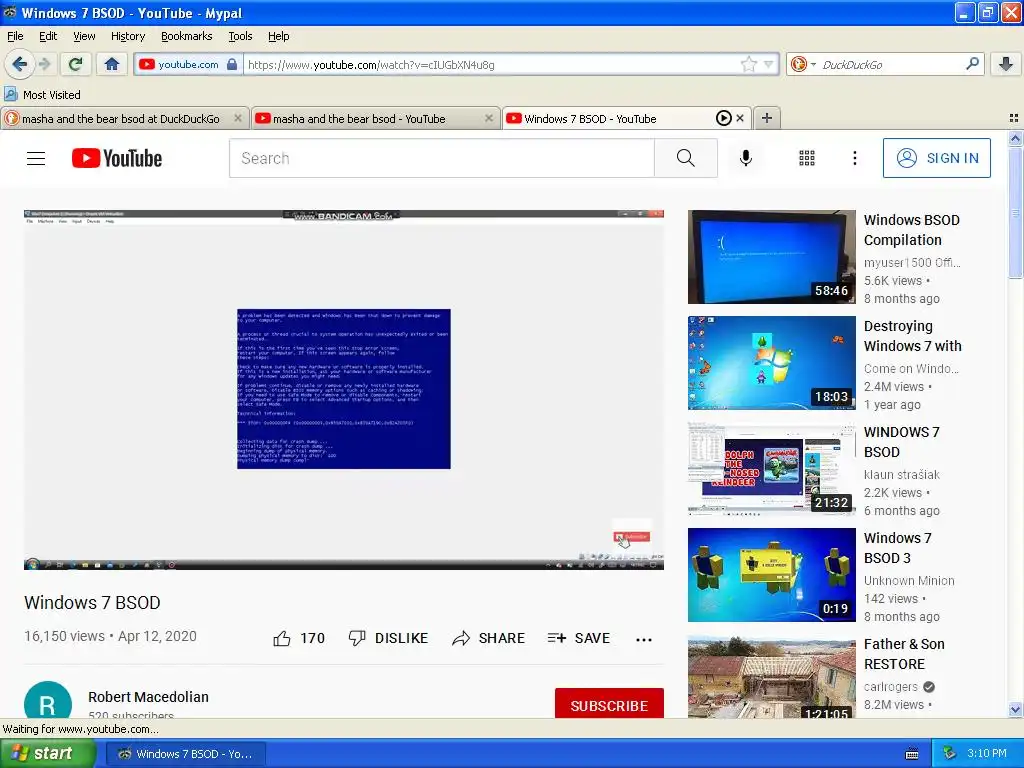Click the Windows BSOD Compilation title
This screenshot has width=1024, height=768.
tap(912, 230)
